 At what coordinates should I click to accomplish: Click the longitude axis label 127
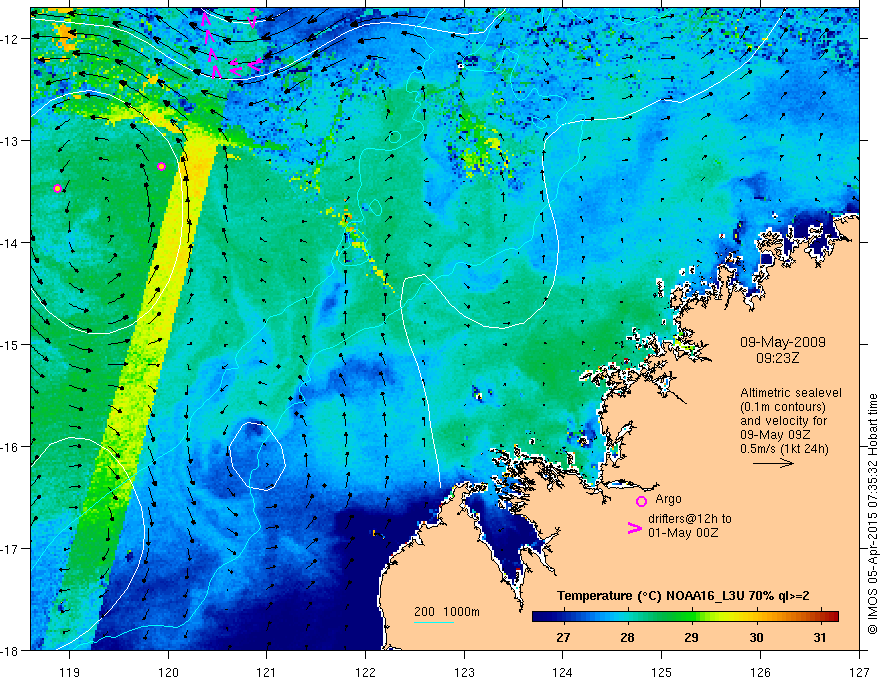pyautogui.click(x=859, y=672)
